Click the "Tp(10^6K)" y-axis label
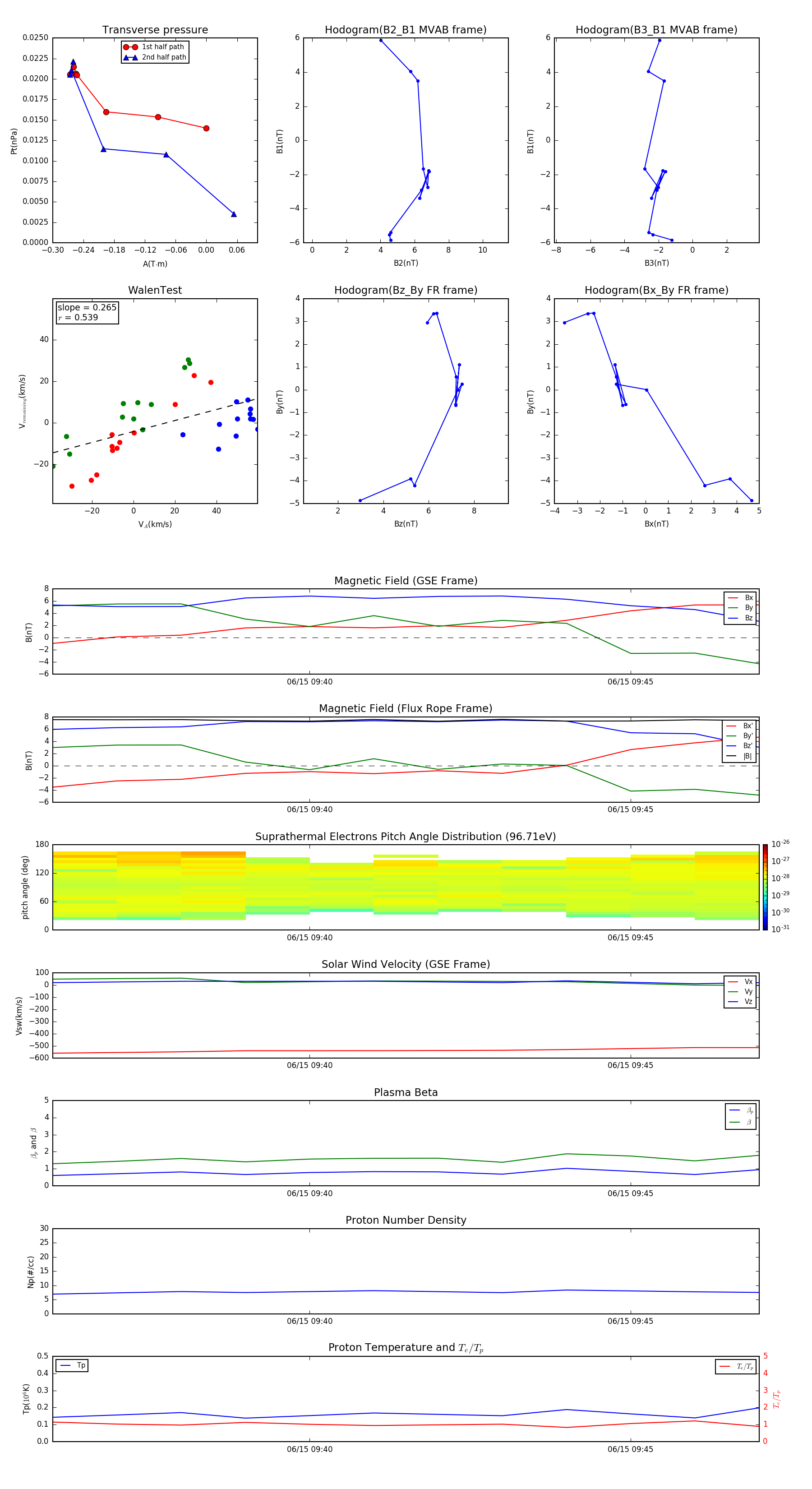Viewport: 812px width, 1489px height. [26, 1399]
